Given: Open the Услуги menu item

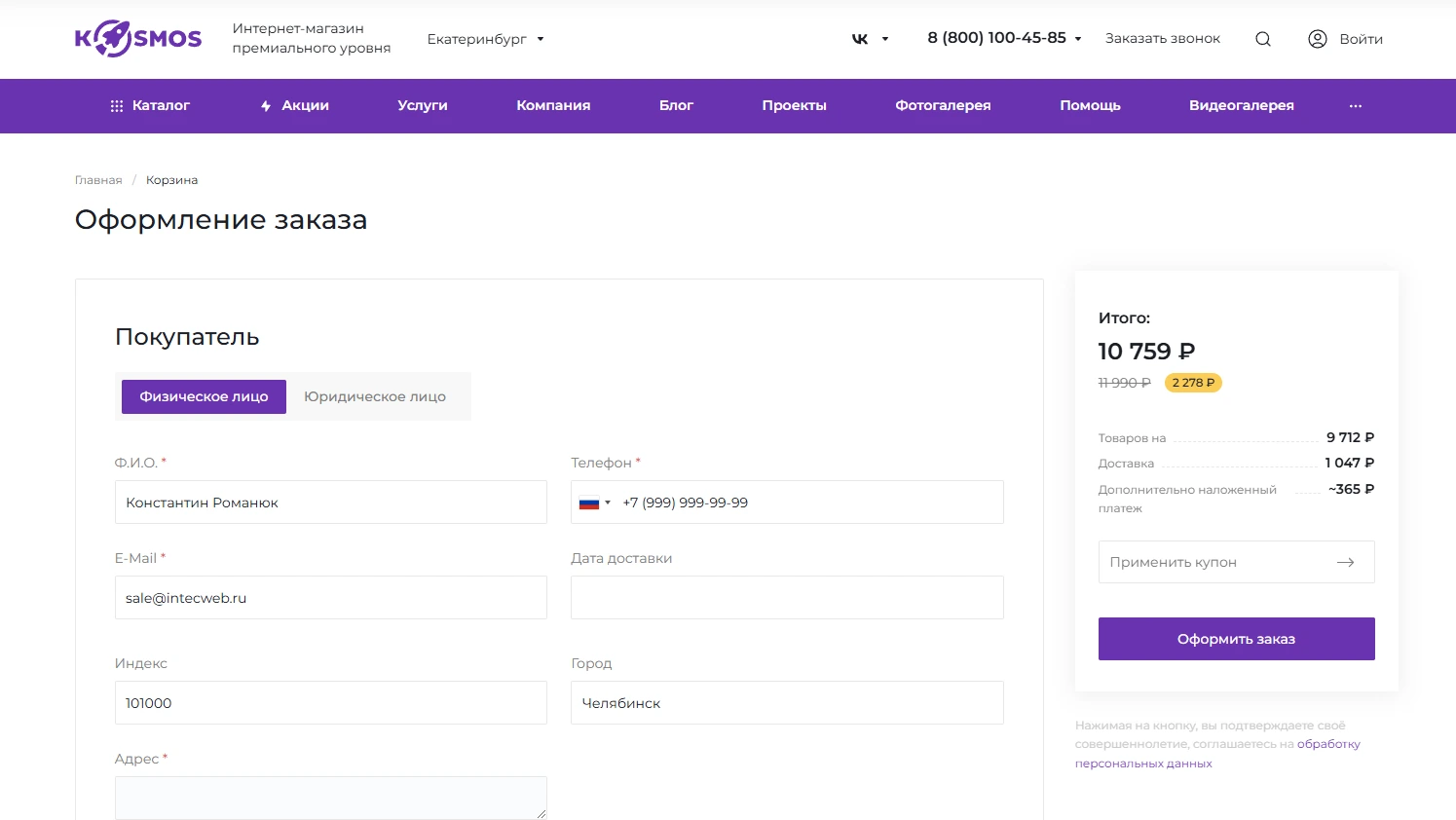Looking at the screenshot, I should 423,105.
